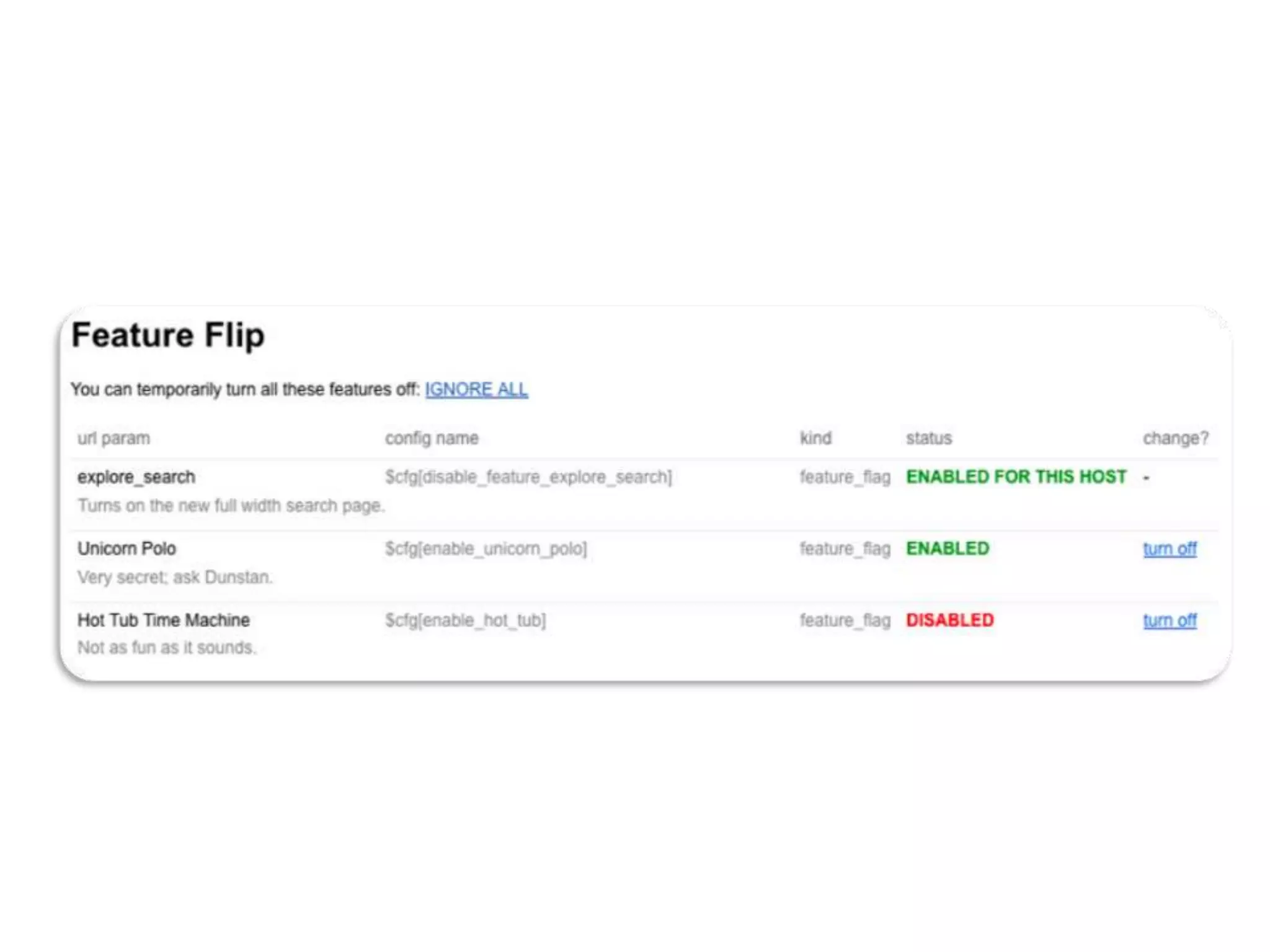
Task: Click the green ENABLED status text
Action: click(947, 549)
